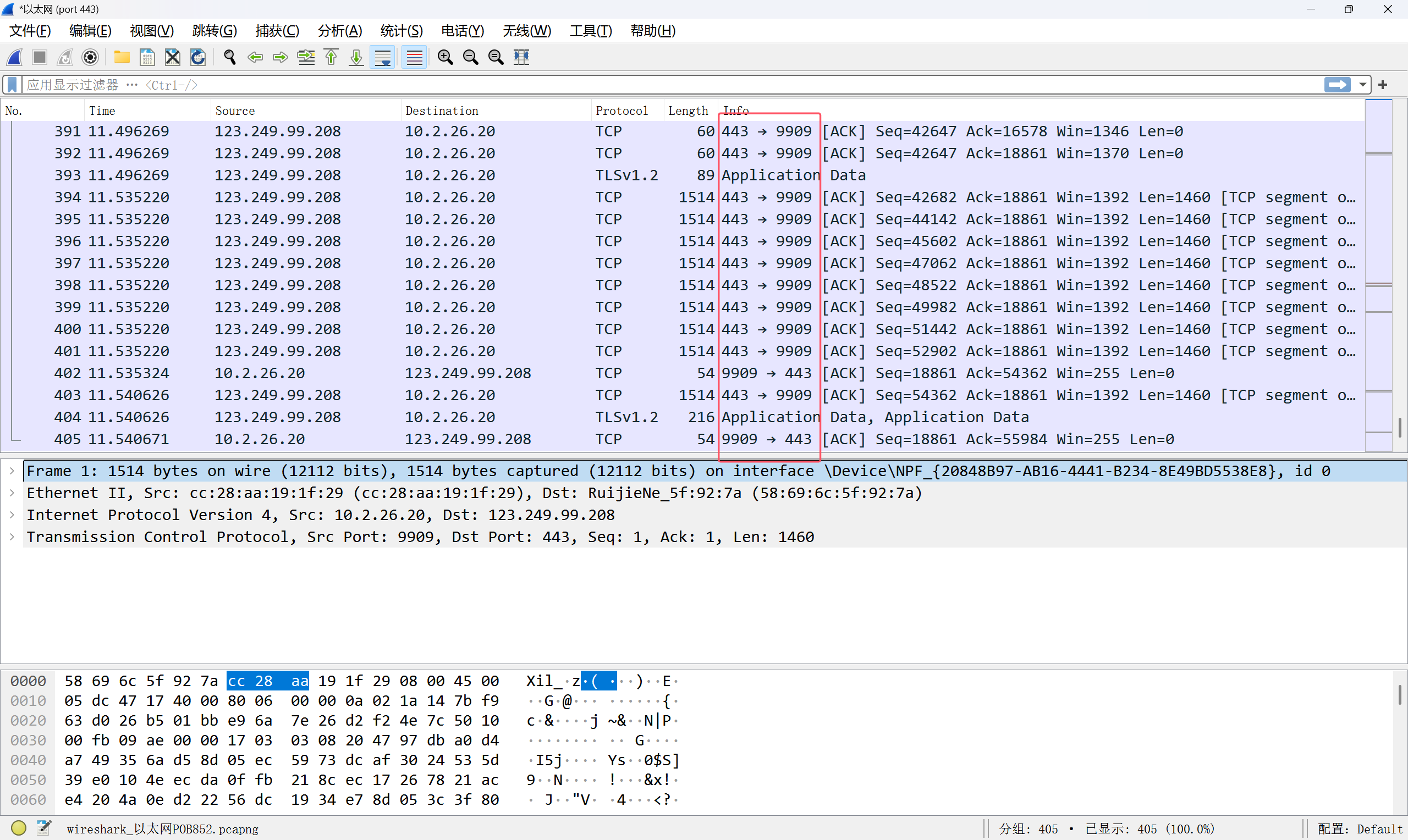1408x840 pixels.
Task: Click the expert info circle in status bar
Action: click(x=18, y=828)
